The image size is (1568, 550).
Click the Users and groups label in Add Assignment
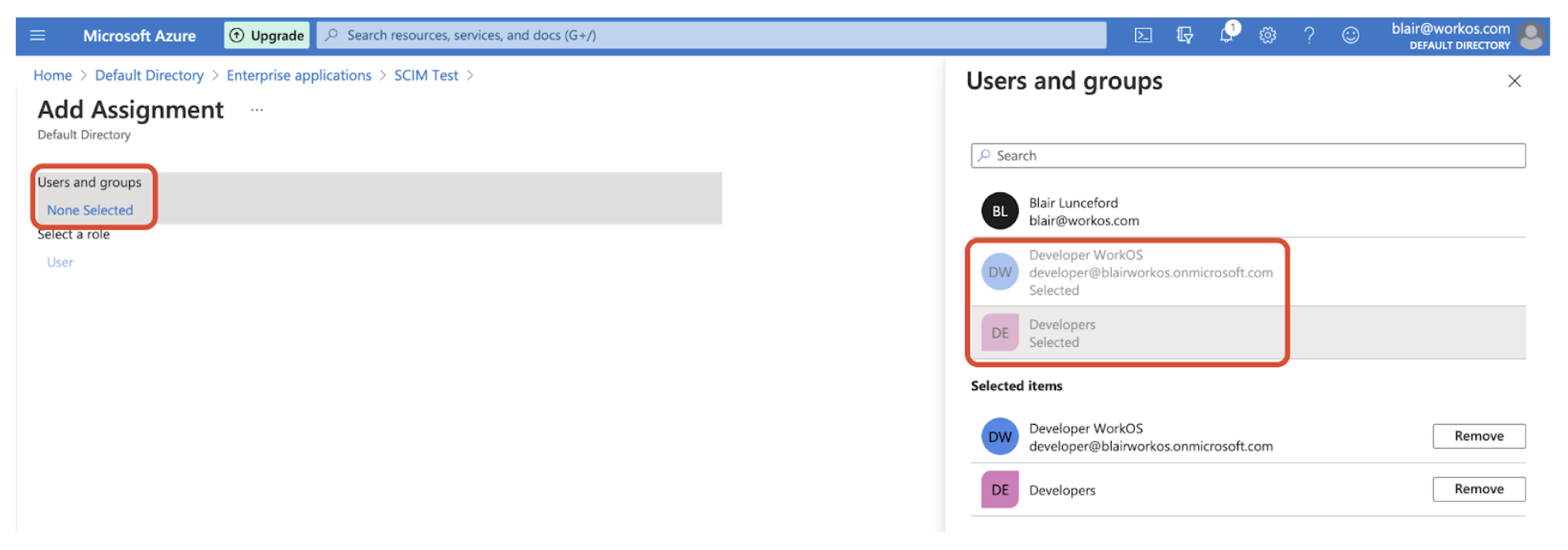89,182
